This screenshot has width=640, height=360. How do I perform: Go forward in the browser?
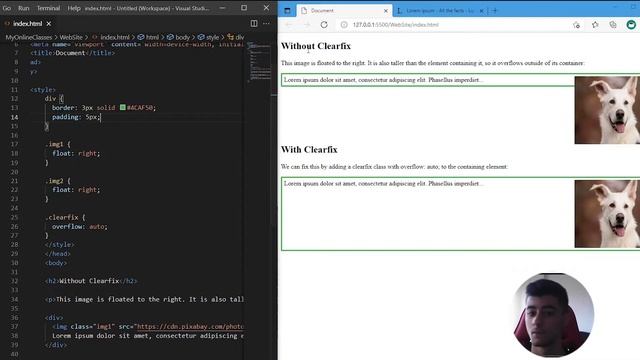[307, 24]
